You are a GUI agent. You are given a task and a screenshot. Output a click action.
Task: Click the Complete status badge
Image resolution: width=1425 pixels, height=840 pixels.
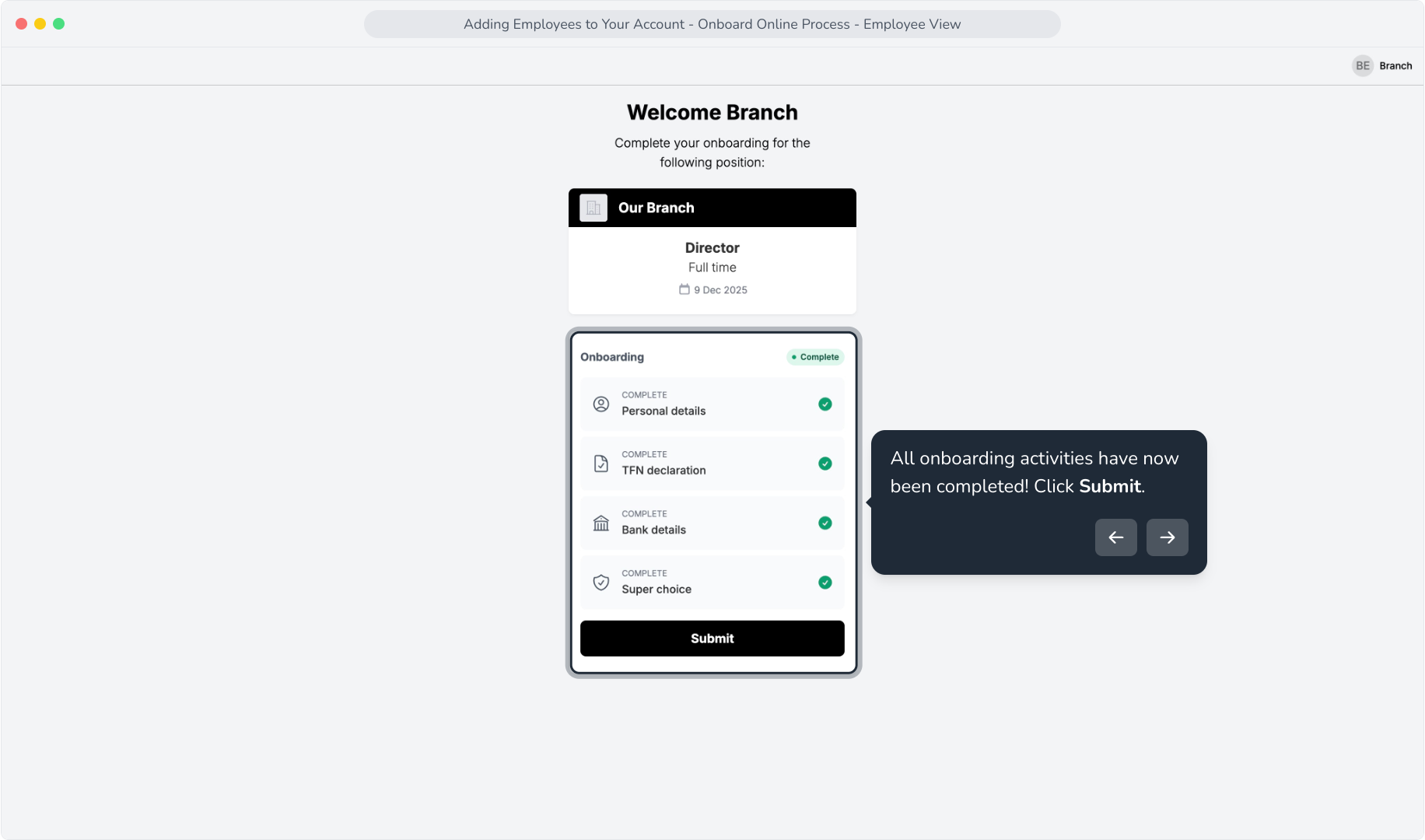(x=815, y=357)
